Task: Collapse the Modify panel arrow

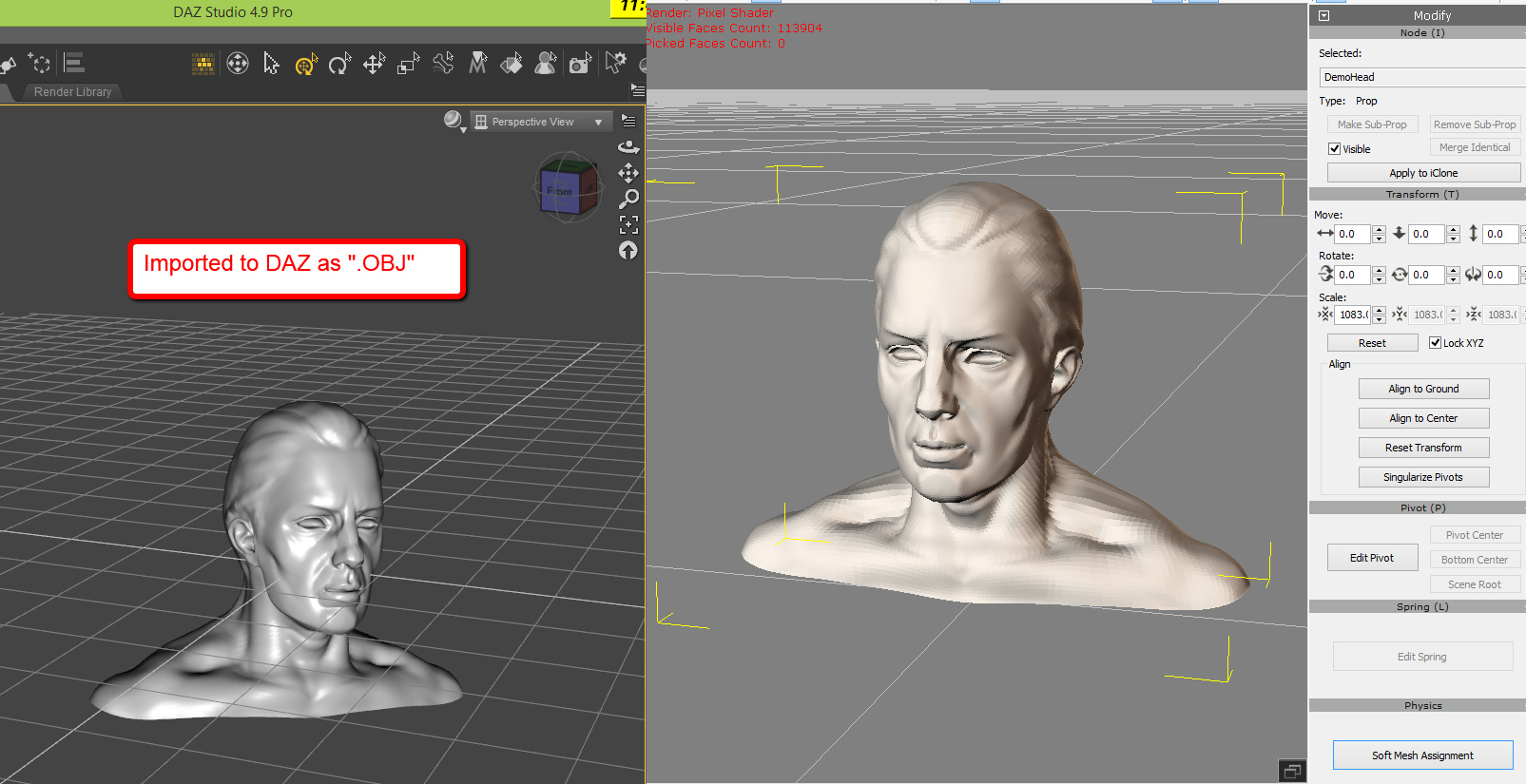Action: click(x=1323, y=15)
